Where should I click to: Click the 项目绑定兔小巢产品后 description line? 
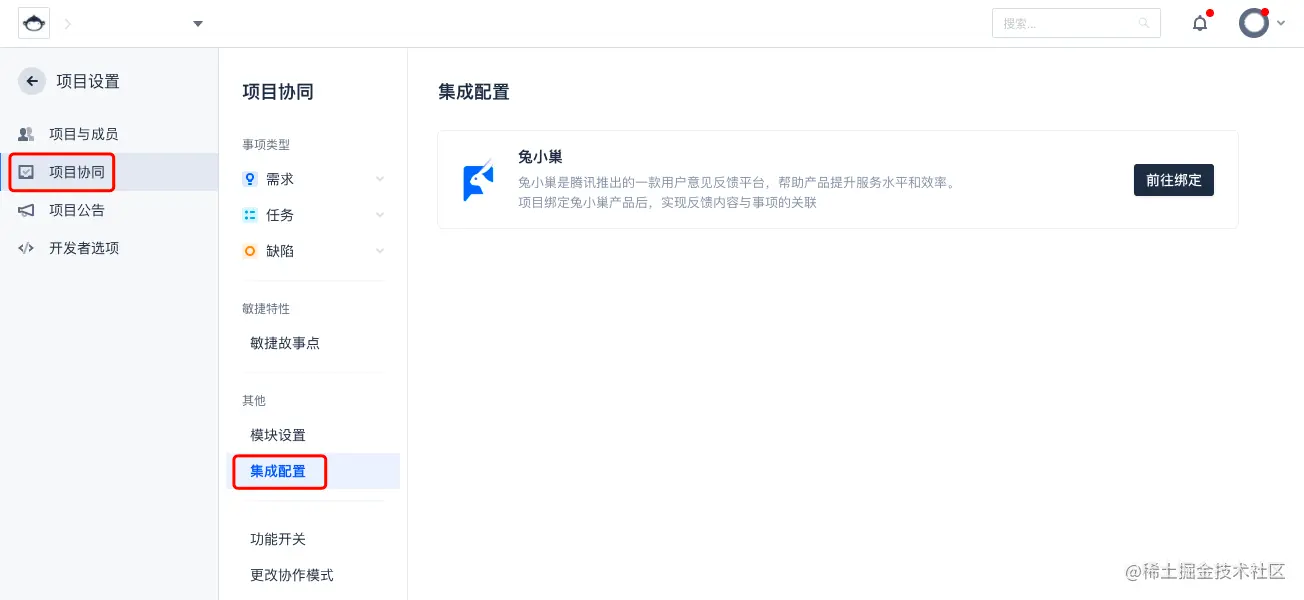click(x=667, y=202)
